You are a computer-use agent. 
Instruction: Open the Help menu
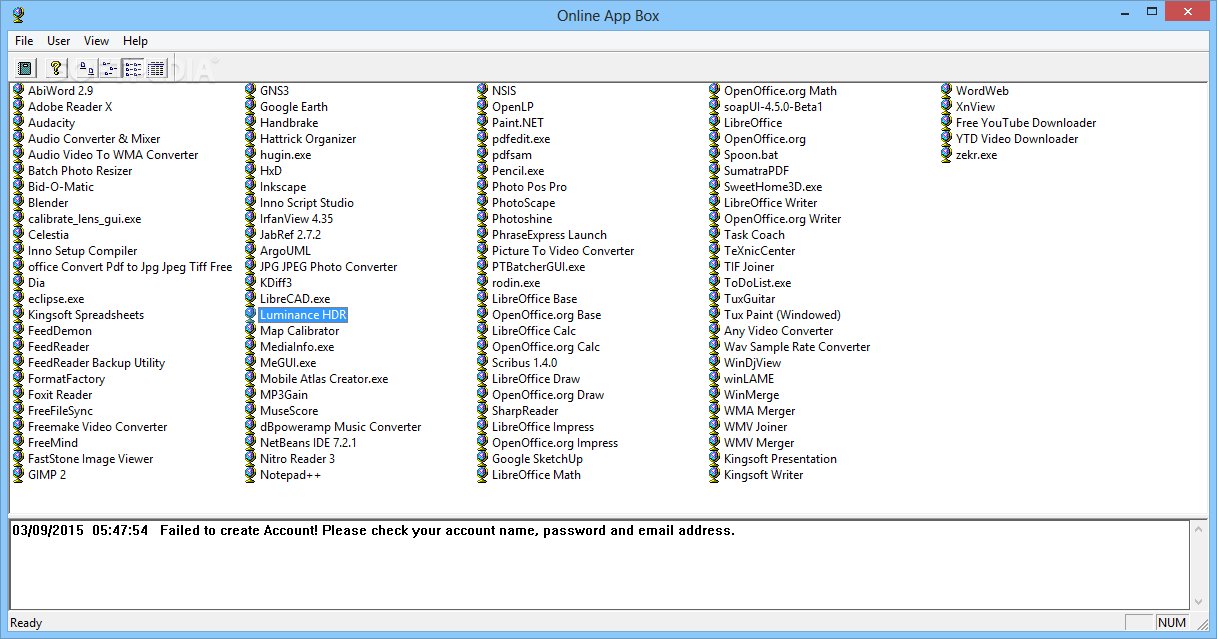[135, 41]
